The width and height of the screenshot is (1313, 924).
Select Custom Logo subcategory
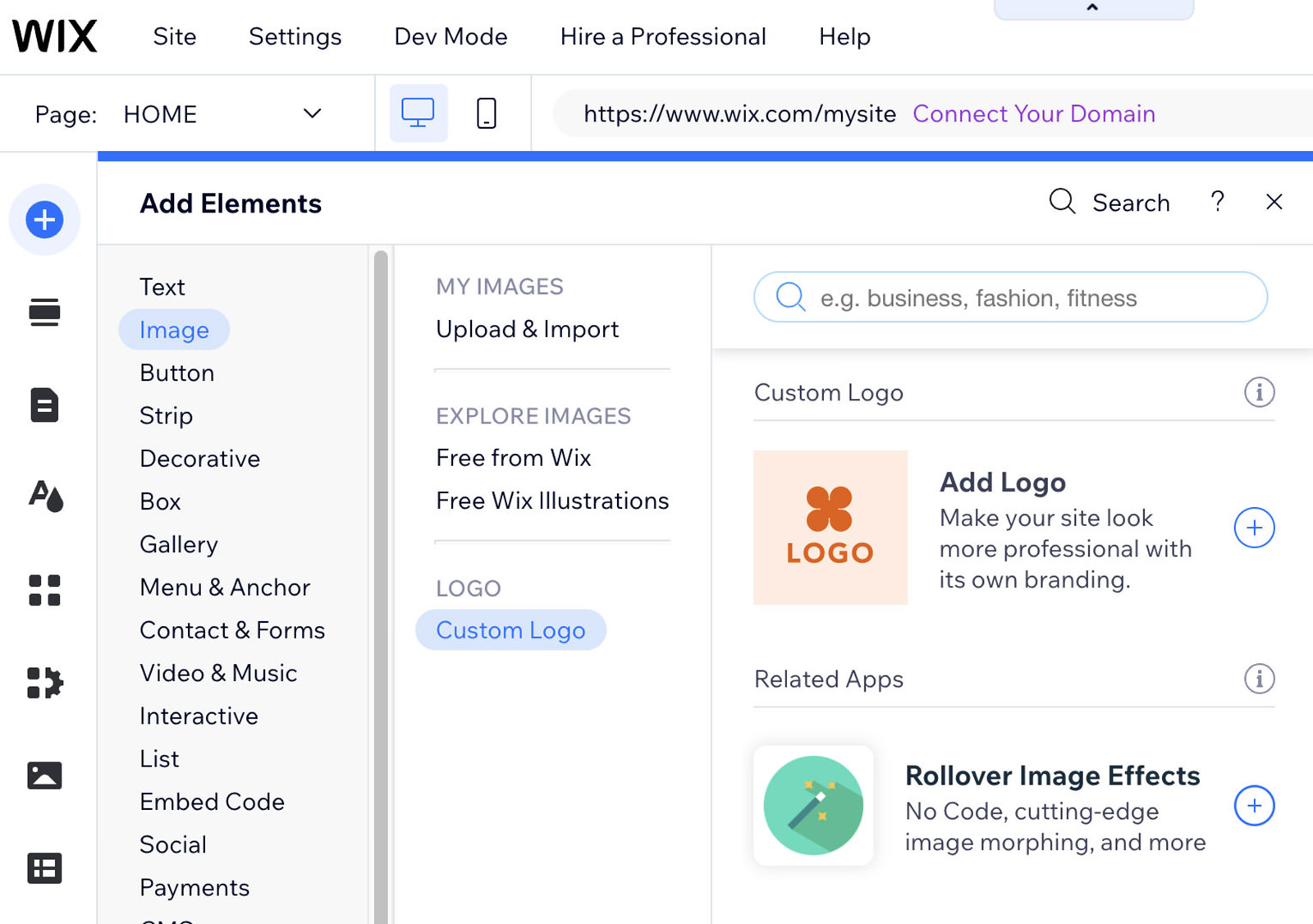coord(511,629)
